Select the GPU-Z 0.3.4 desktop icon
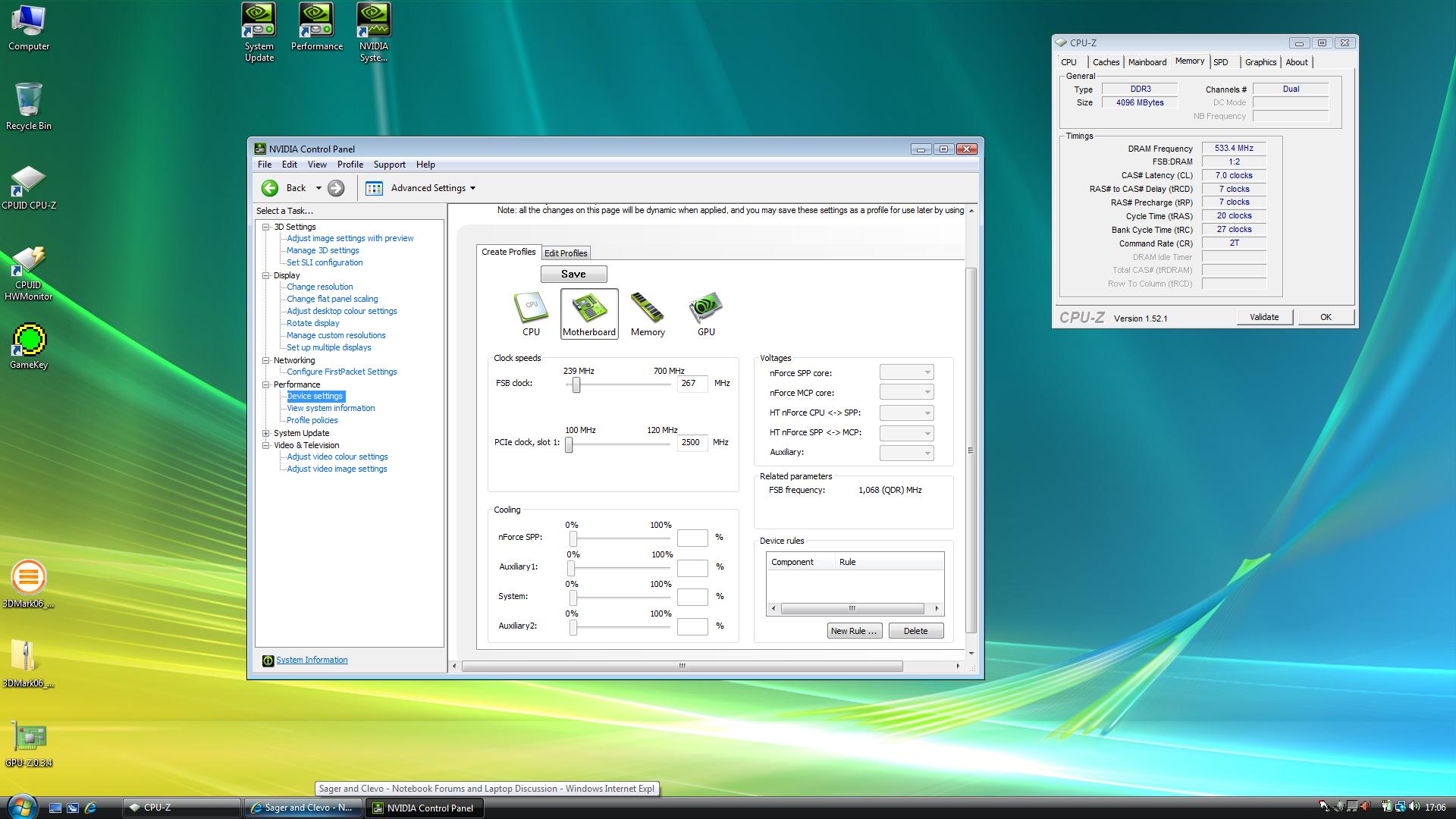This screenshot has height=819, width=1456. [29, 743]
